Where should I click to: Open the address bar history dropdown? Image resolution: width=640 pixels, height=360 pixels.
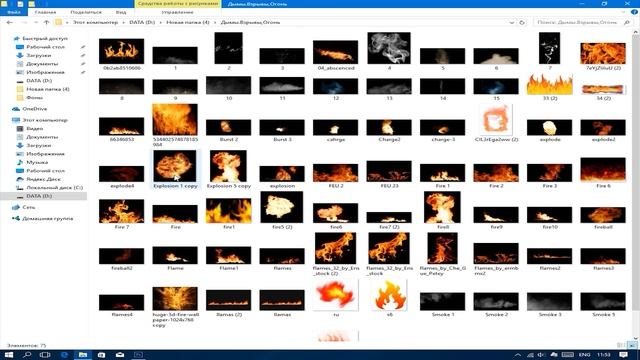(512, 22)
